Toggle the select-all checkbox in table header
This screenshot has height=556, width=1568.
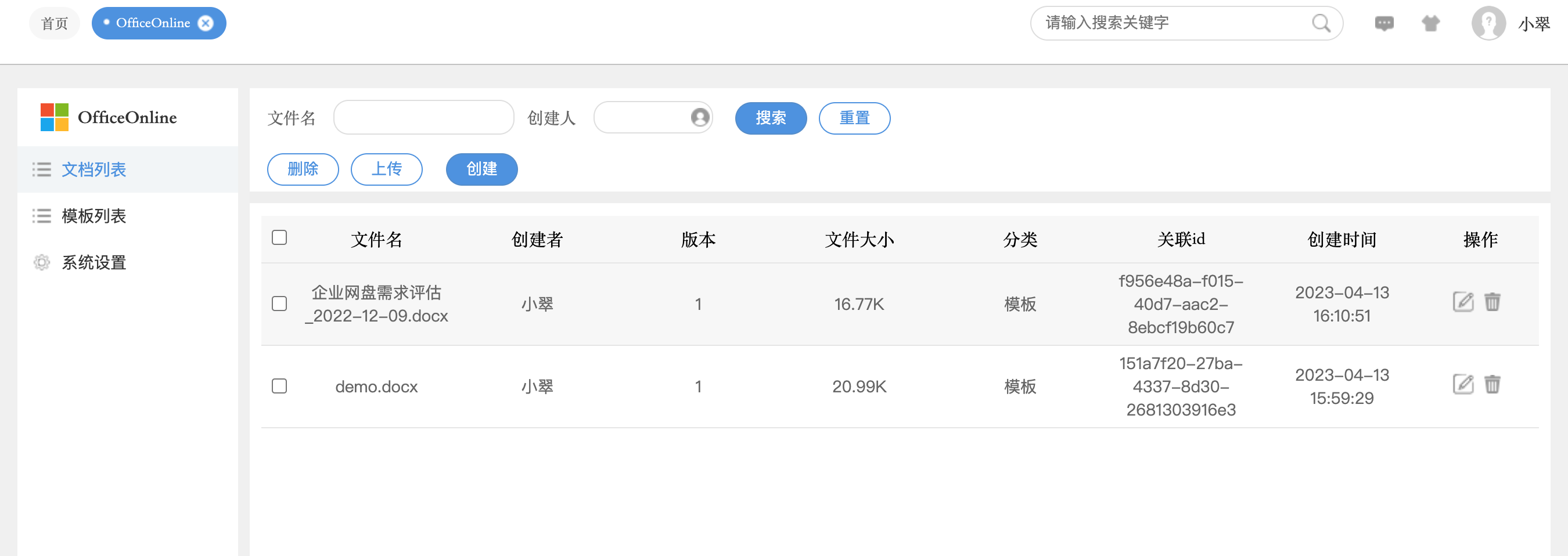pos(279,237)
